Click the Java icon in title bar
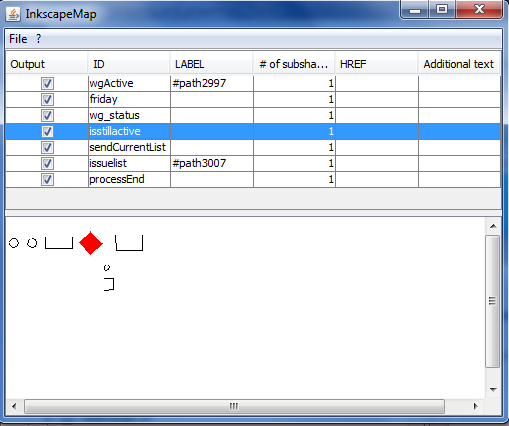The width and height of the screenshot is (509, 426). pyautogui.click(x=13, y=14)
